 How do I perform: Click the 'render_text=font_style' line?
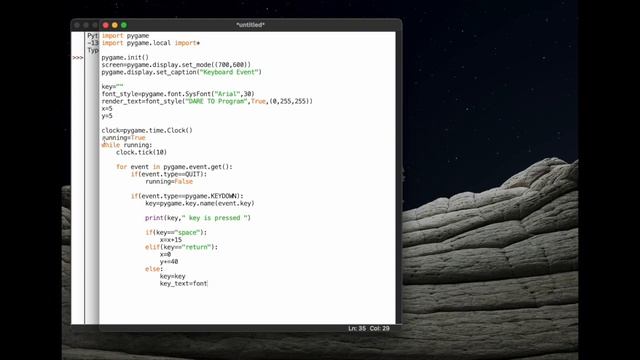pos(207,101)
